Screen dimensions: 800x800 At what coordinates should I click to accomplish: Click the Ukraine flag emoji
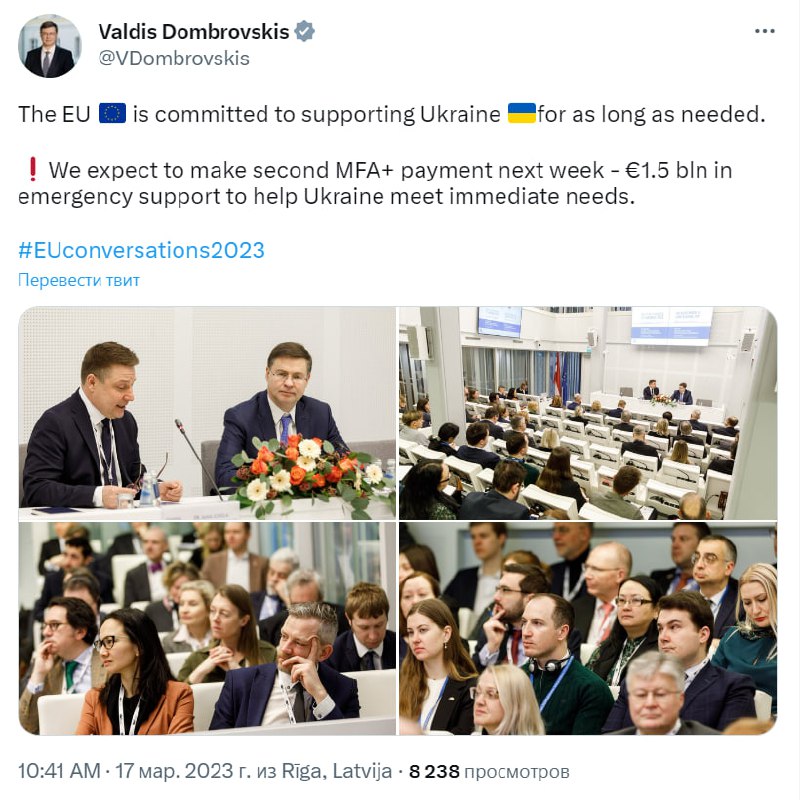521,113
